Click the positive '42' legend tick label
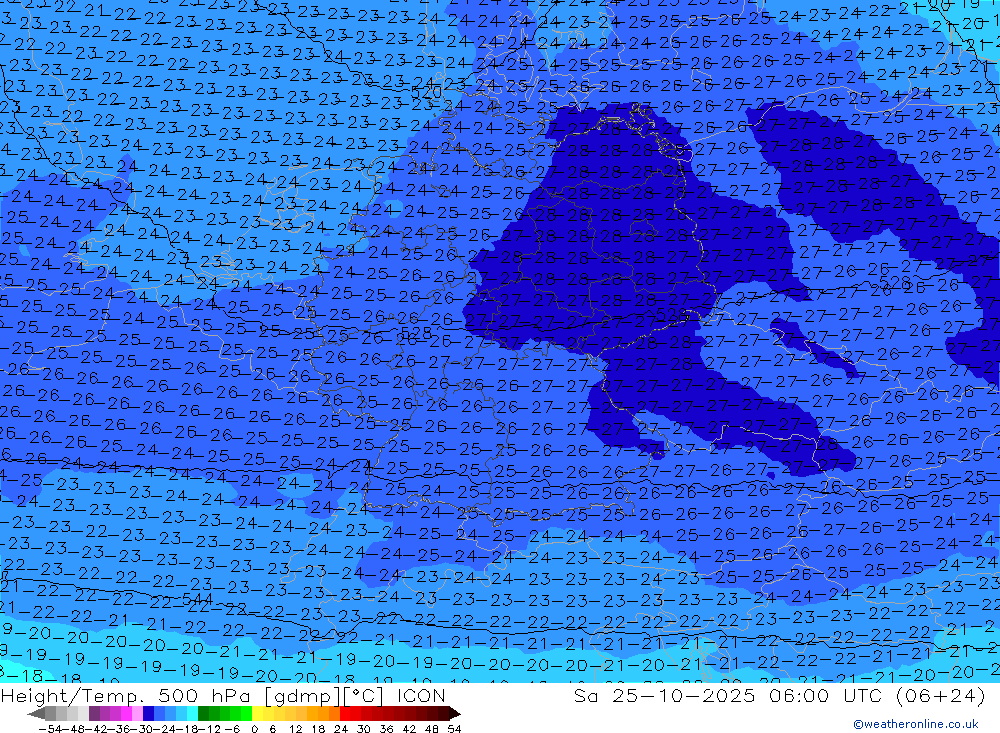Image resolution: width=1000 pixels, height=733 pixels. click(x=409, y=729)
